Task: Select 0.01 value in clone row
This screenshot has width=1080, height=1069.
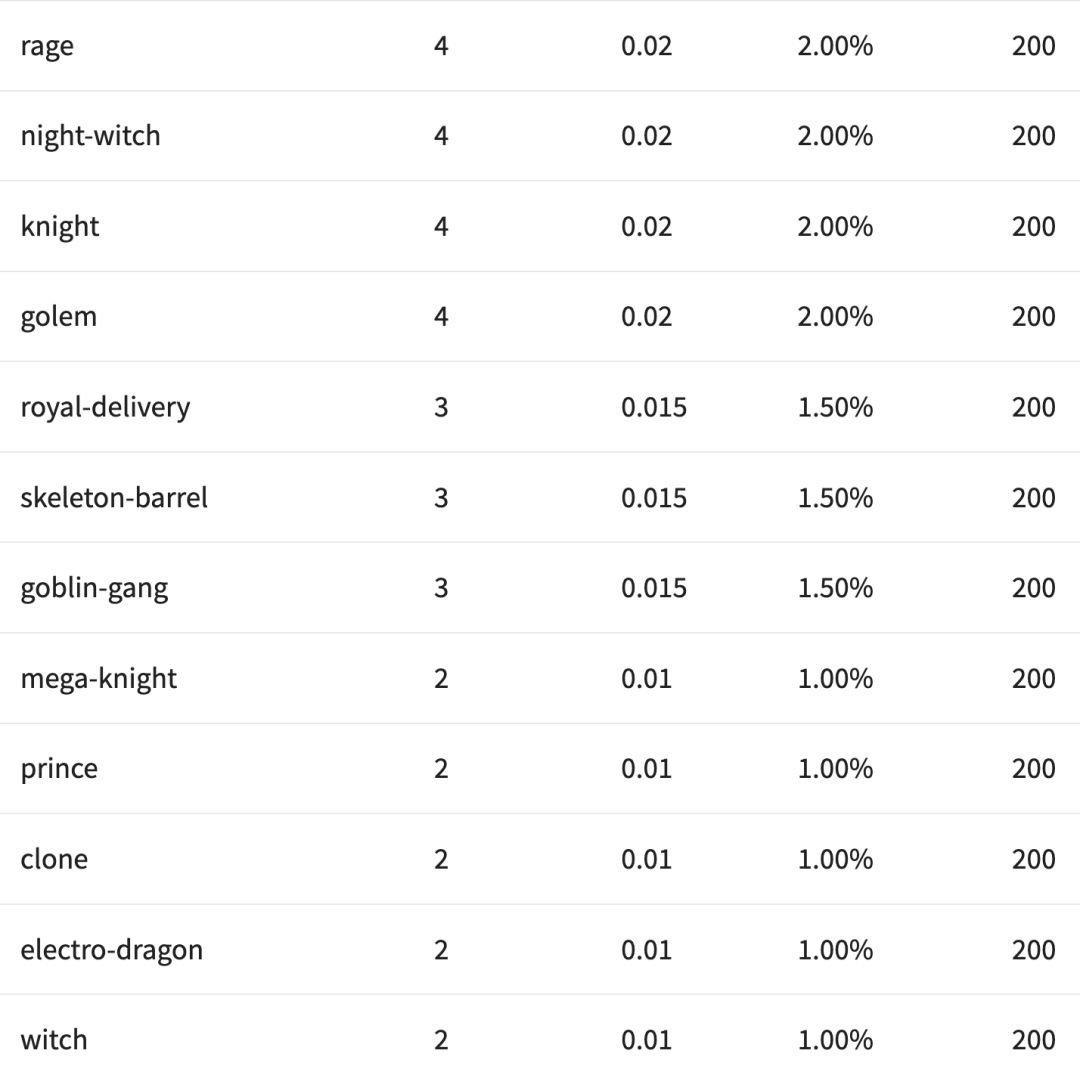Action: (x=646, y=859)
